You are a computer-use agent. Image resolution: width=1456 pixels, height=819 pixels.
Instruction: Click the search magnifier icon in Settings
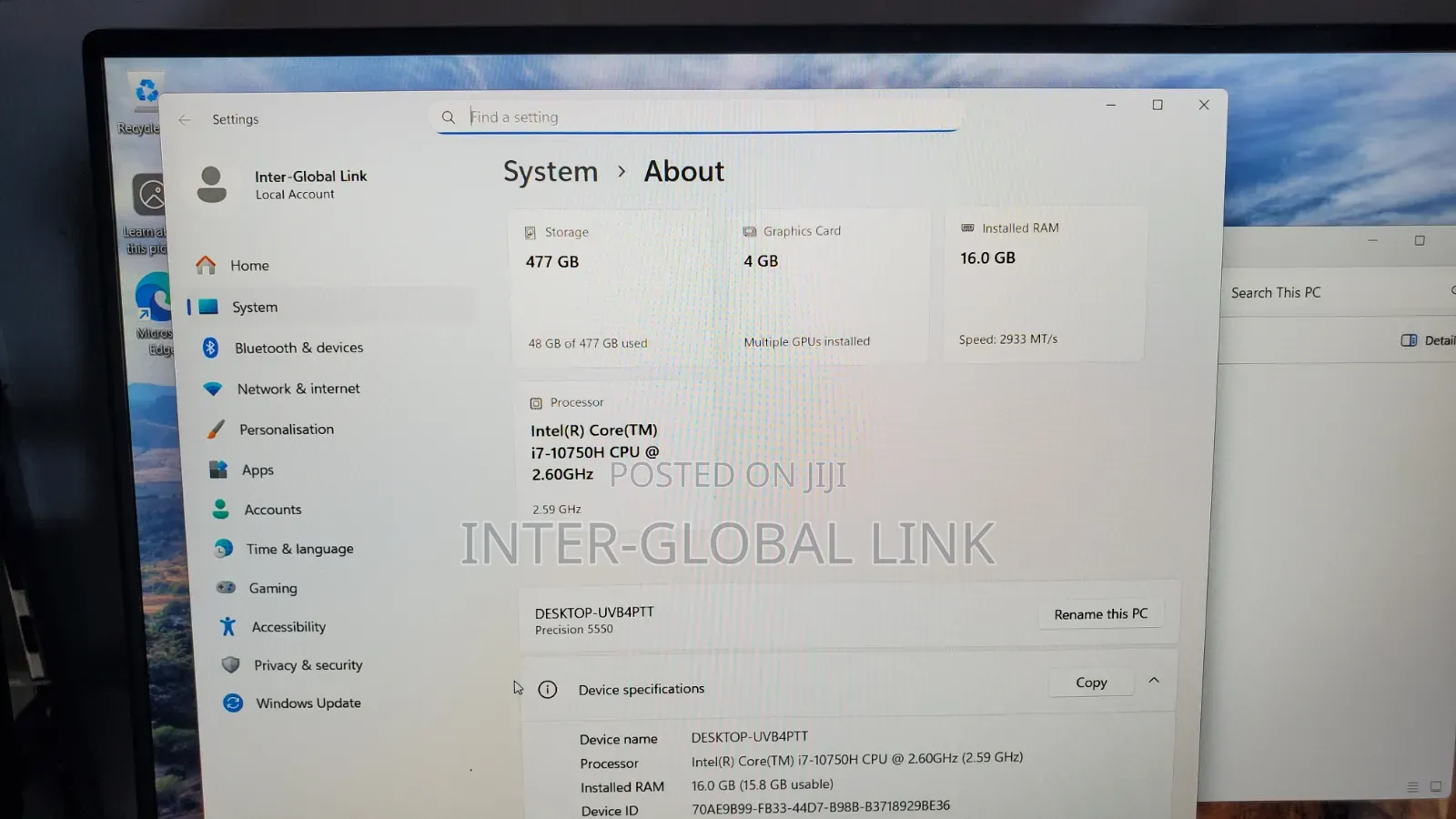tap(448, 117)
